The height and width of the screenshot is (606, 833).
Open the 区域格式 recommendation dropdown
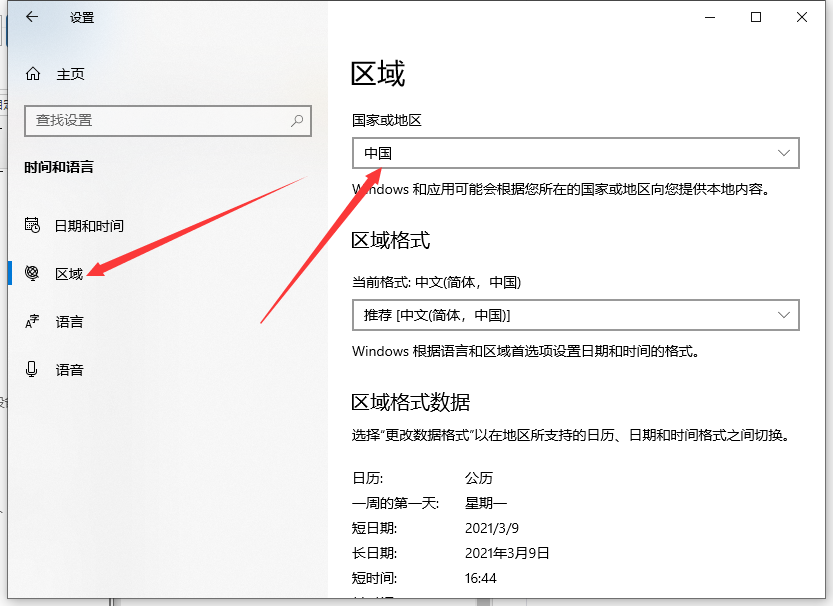point(576,315)
